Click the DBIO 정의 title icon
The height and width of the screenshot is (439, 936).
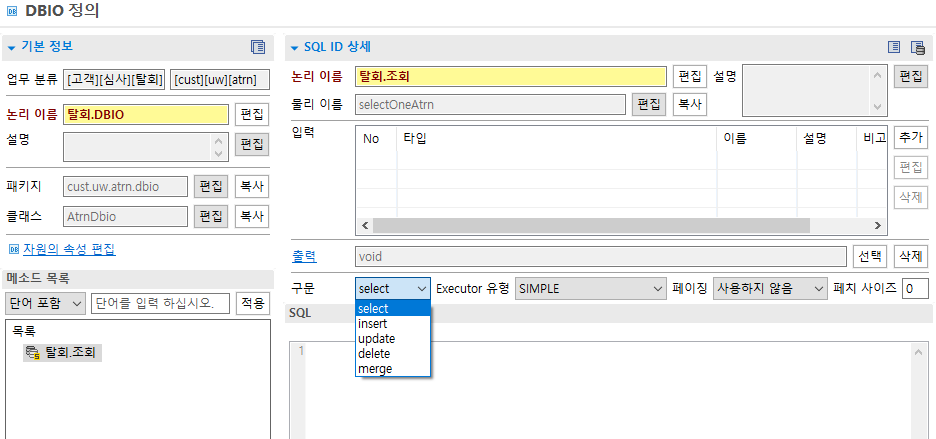click(11, 12)
